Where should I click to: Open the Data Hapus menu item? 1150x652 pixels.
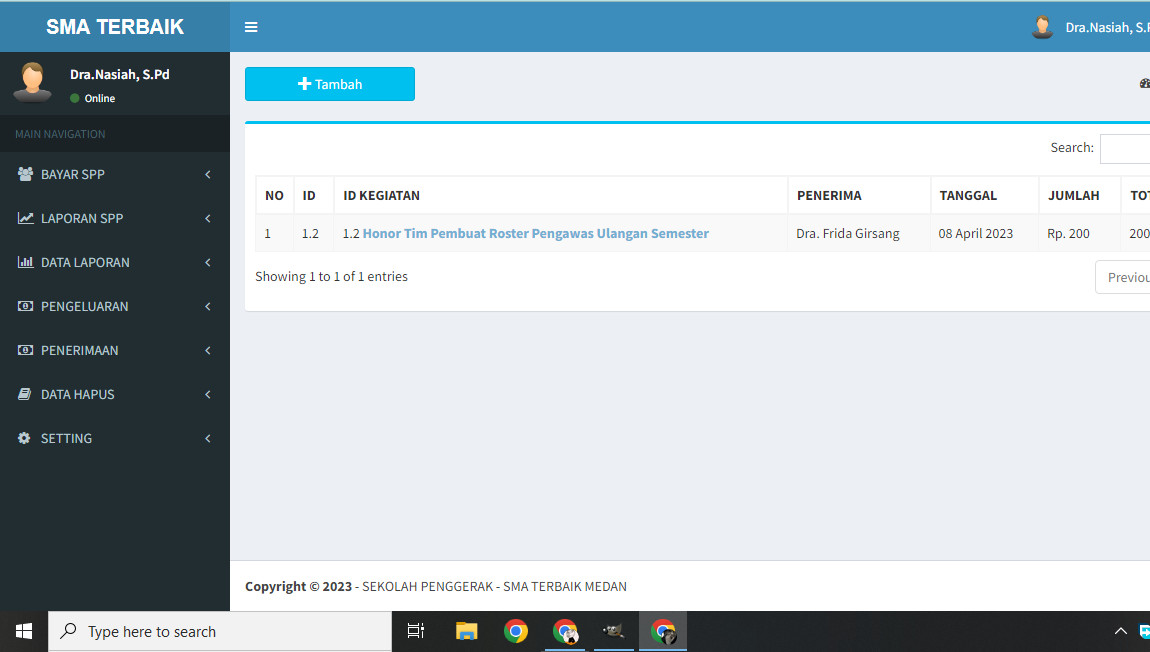(78, 394)
